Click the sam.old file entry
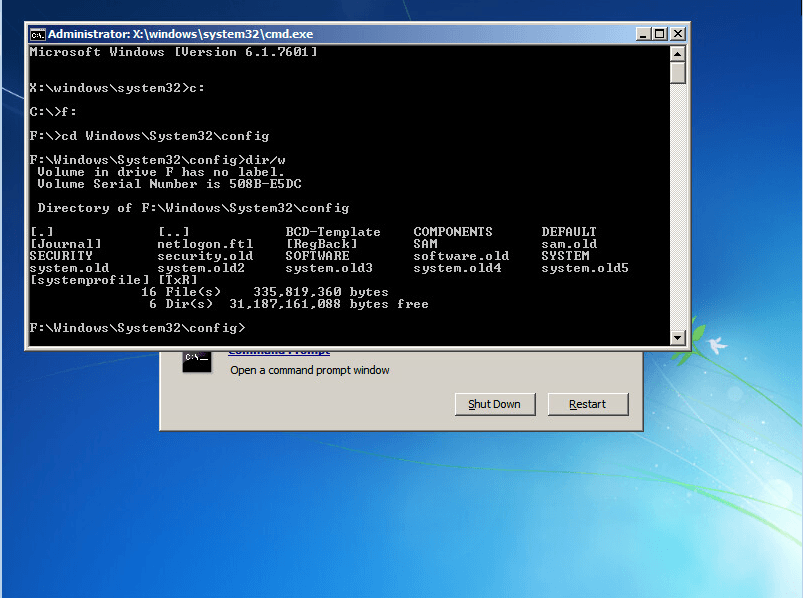 click(568, 244)
